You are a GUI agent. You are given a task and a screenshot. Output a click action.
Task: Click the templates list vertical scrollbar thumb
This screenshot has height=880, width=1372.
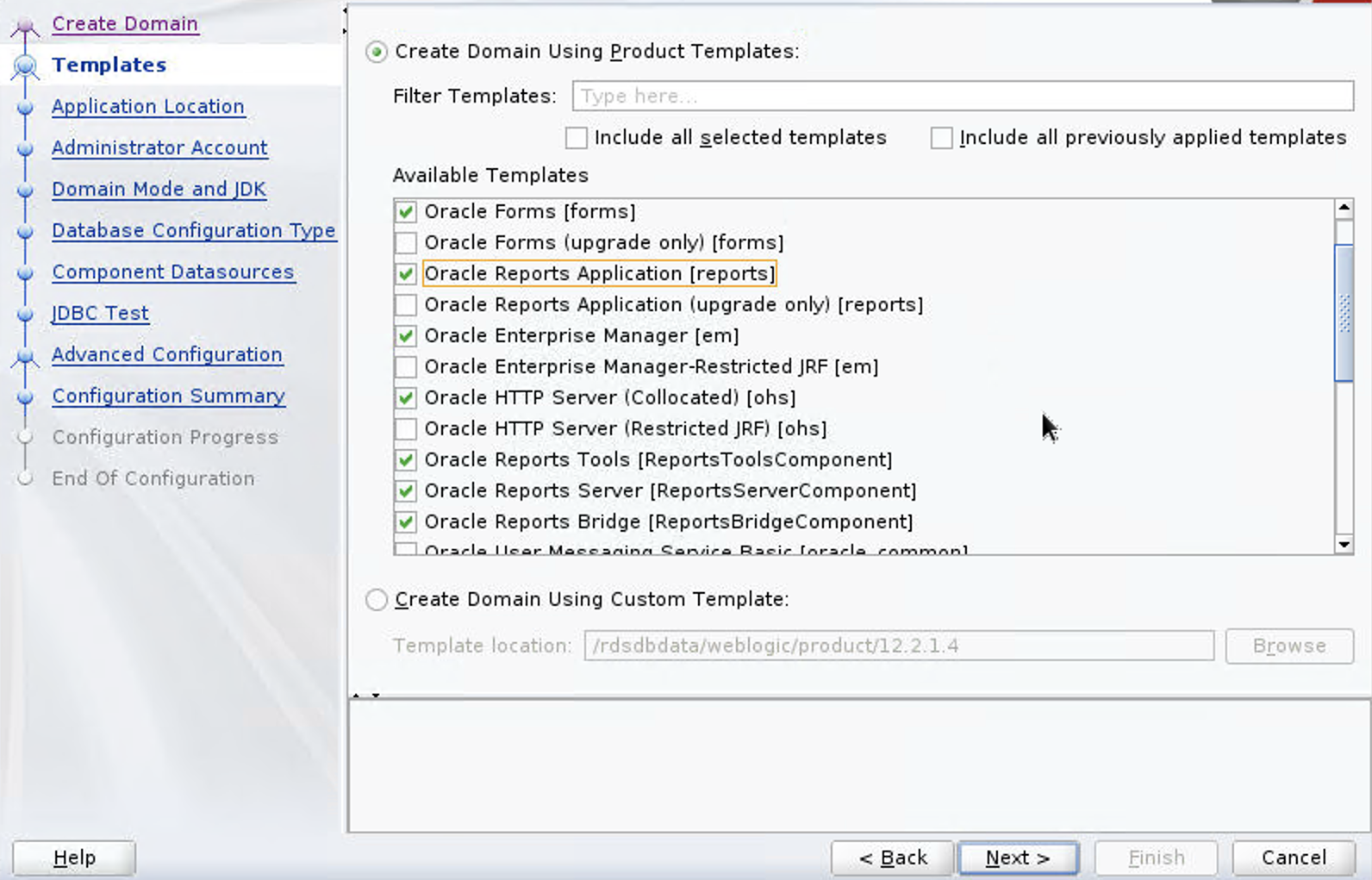pos(1344,312)
